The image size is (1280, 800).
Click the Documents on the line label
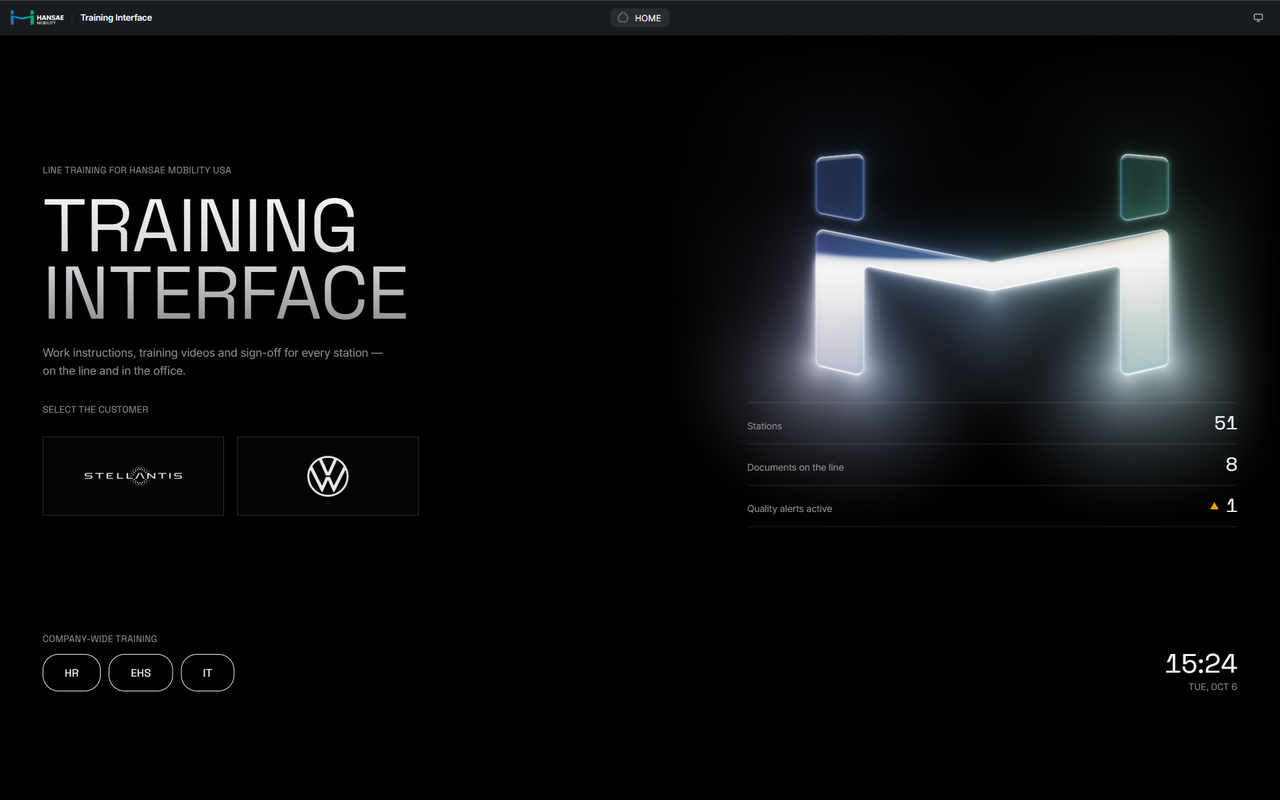795,468
